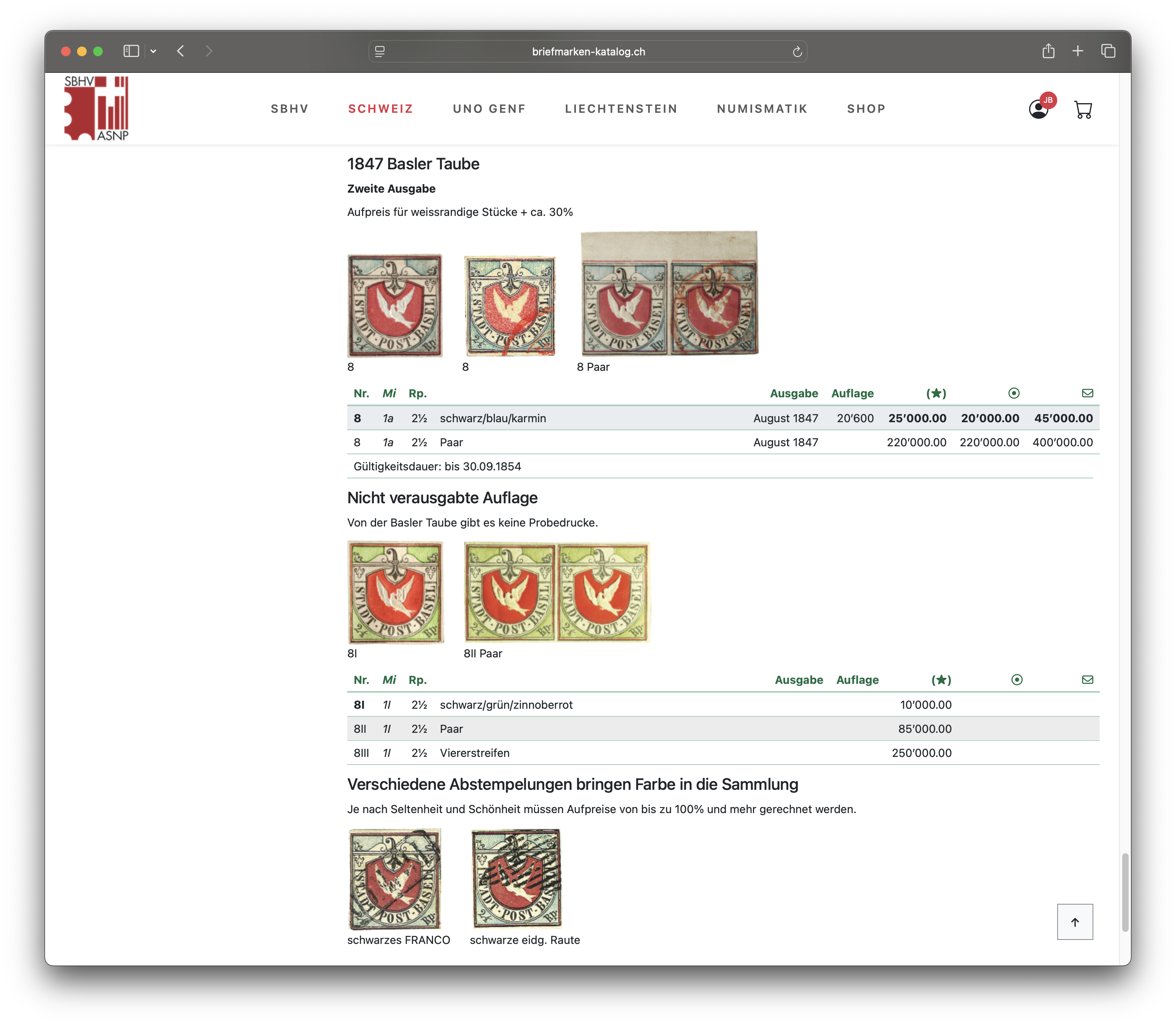Open the SHOP menu
Screen dimensions: 1176x1025
pyautogui.click(x=866, y=109)
